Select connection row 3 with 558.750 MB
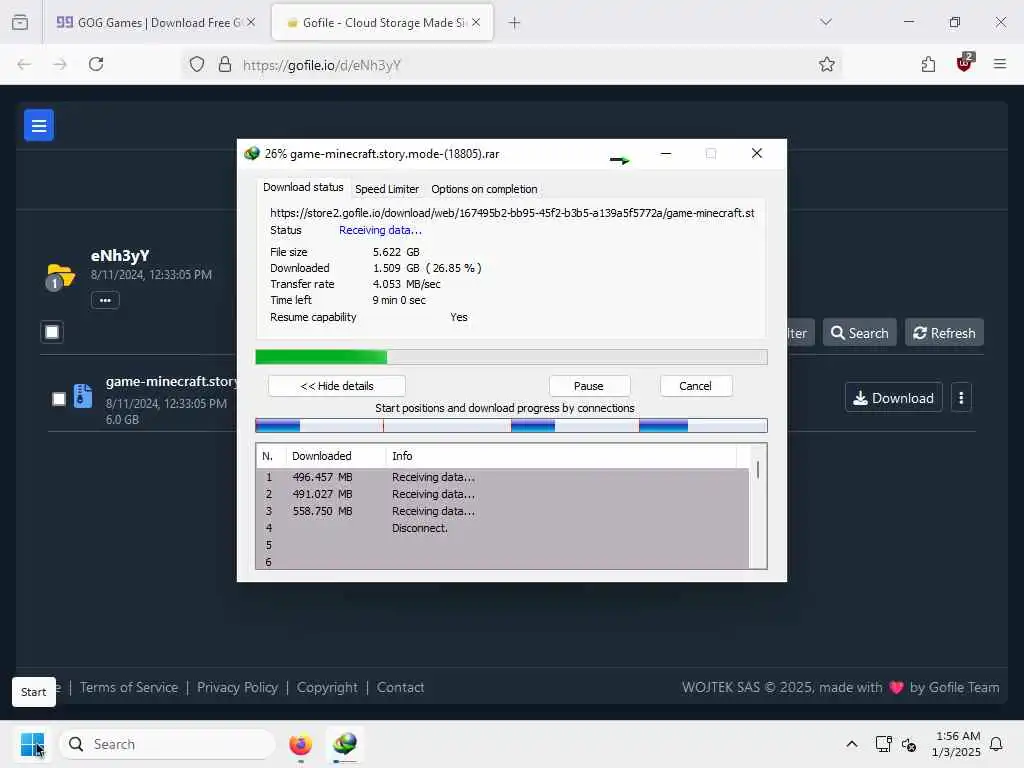The width and height of the screenshot is (1024, 768). (502, 511)
